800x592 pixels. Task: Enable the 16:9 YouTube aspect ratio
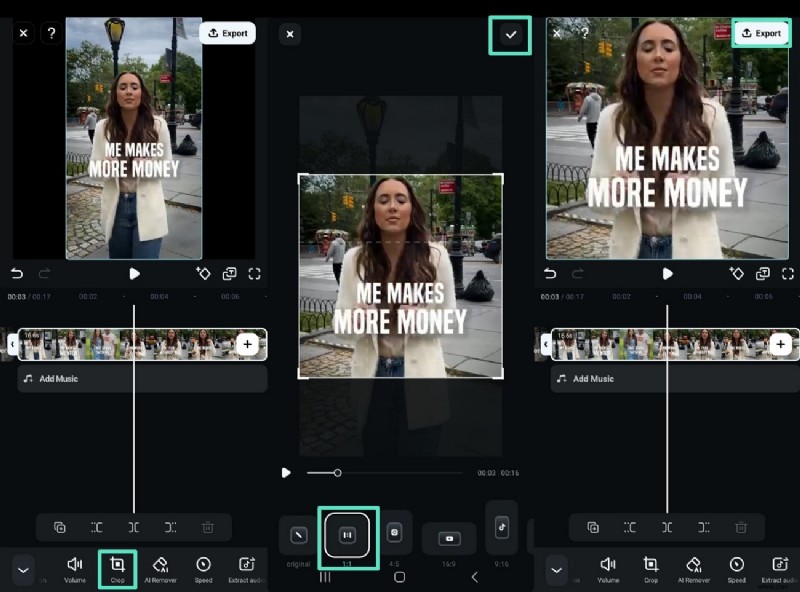click(x=448, y=540)
